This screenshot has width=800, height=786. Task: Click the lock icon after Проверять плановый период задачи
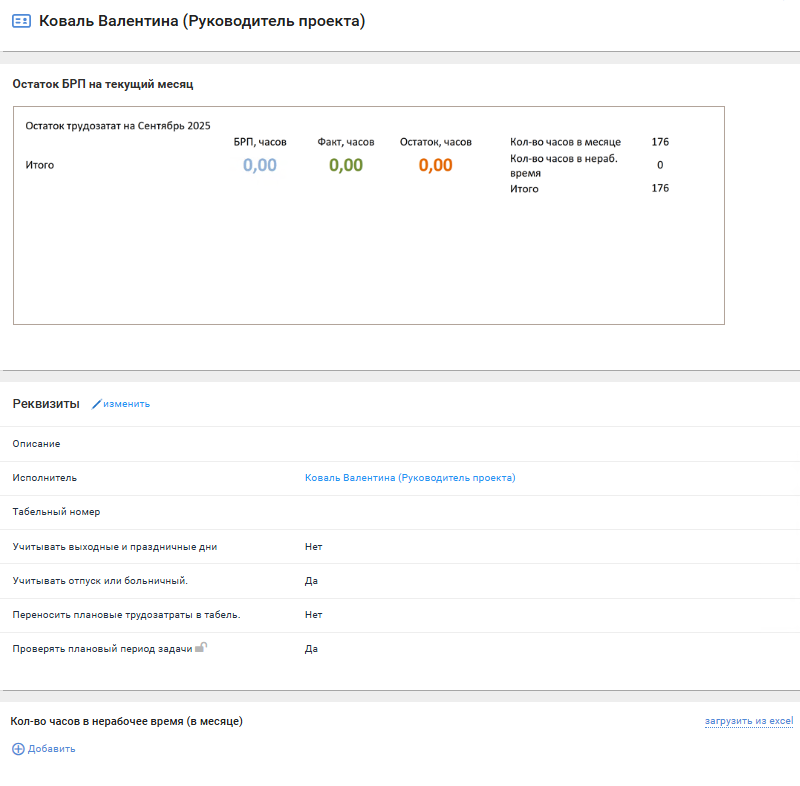coord(200,647)
